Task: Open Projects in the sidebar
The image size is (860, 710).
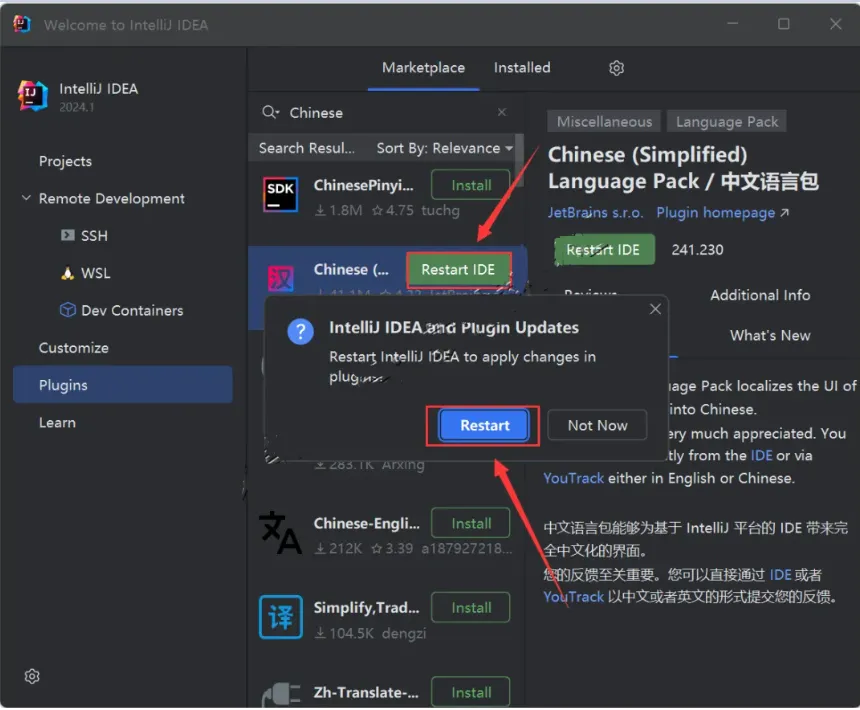Action: [x=65, y=161]
